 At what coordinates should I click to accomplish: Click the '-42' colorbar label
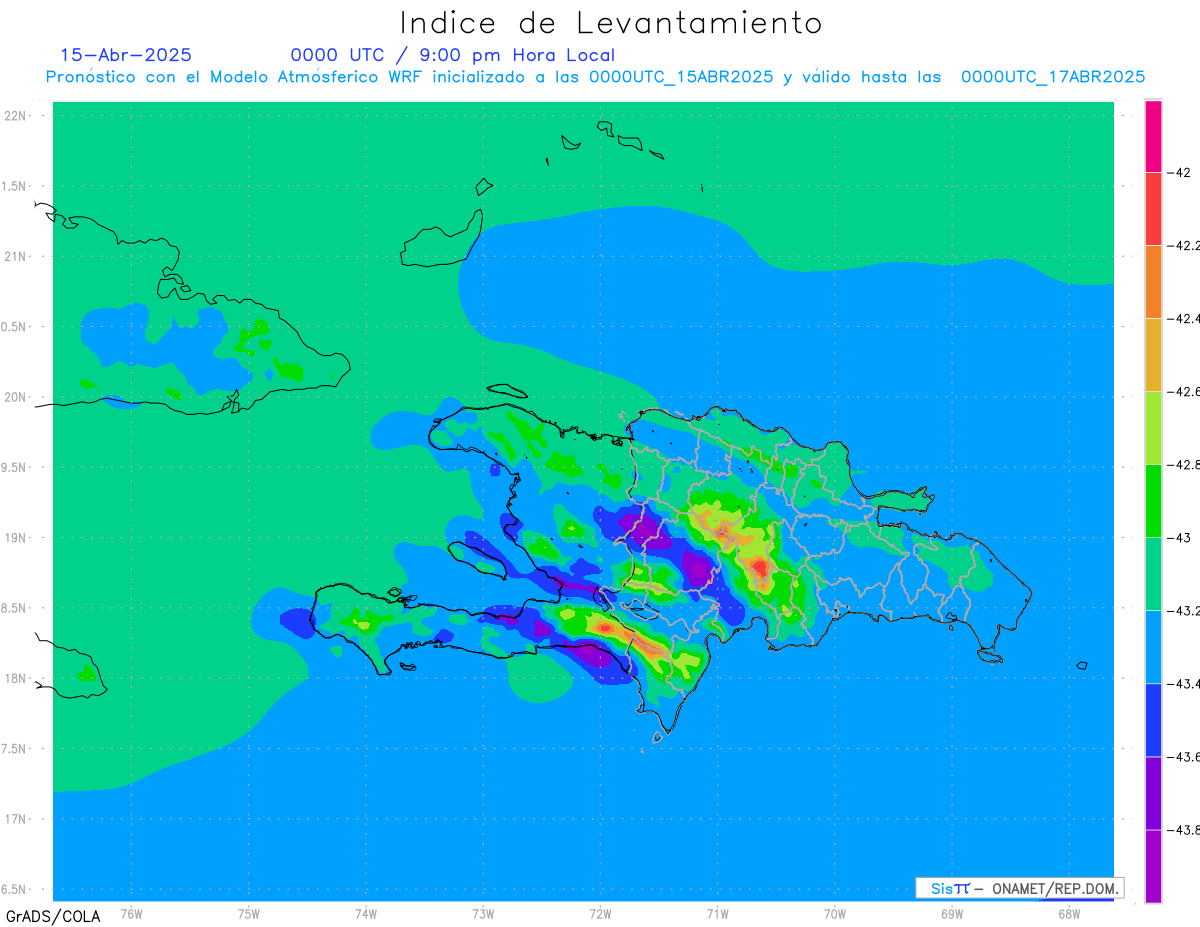click(1179, 172)
